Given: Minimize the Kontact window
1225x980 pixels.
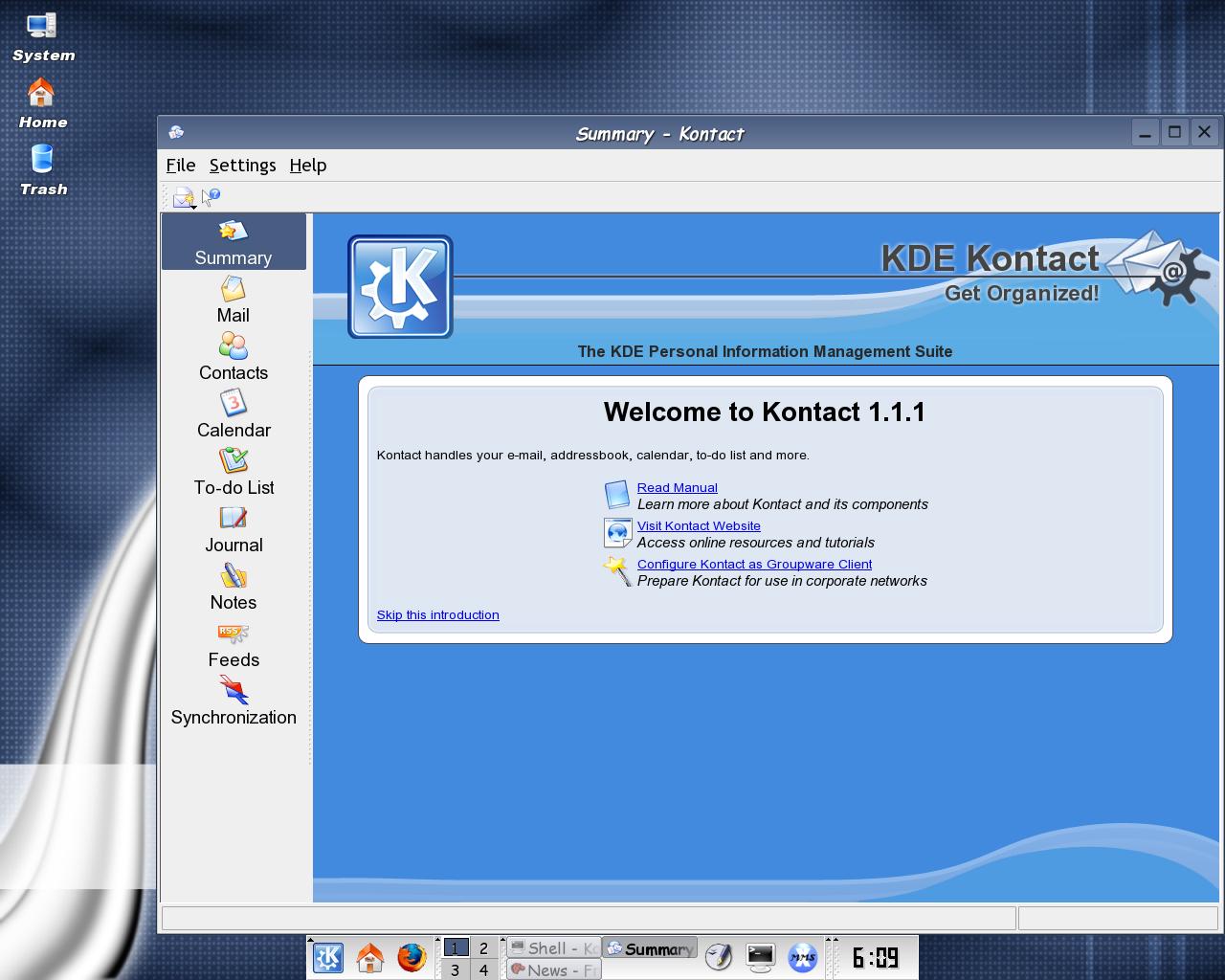Looking at the screenshot, I should pos(1146,132).
